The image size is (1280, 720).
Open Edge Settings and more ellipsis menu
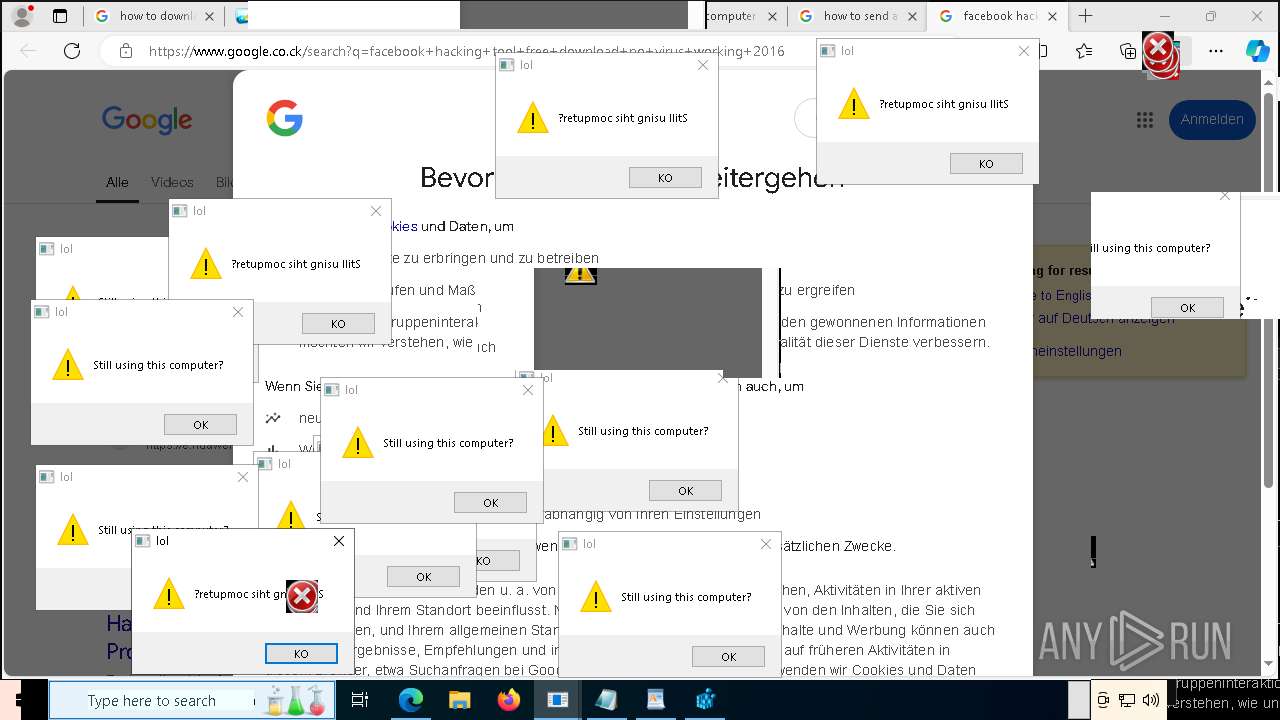tap(1216, 51)
